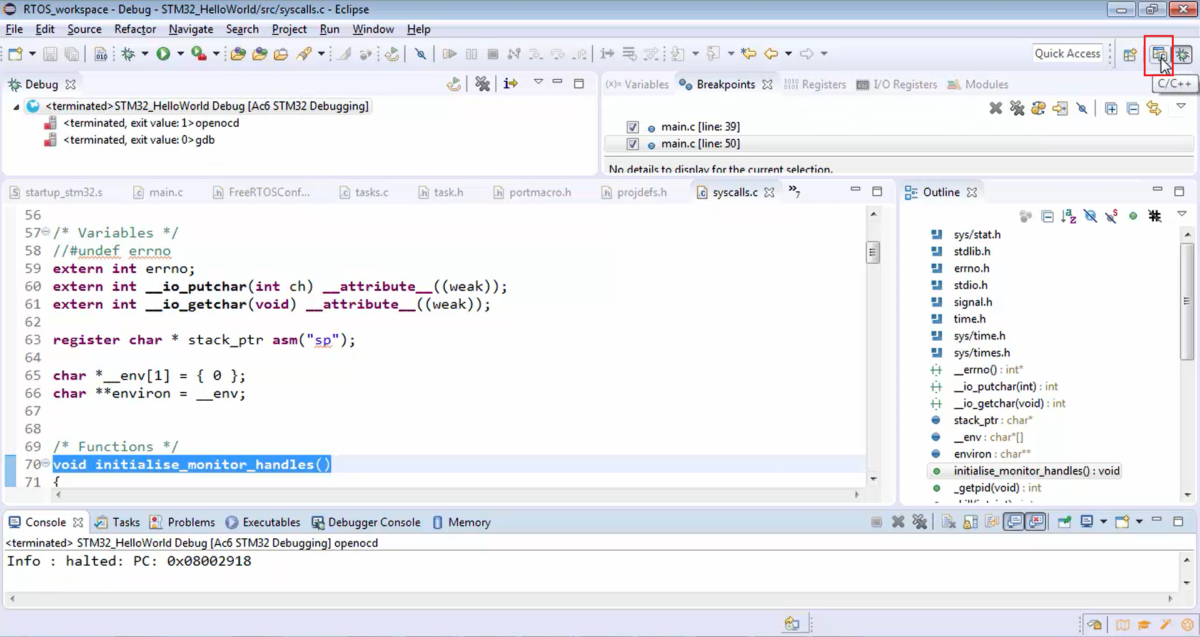
Task: Click Back navigation arrow in toolbar
Action: coord(771,54)
